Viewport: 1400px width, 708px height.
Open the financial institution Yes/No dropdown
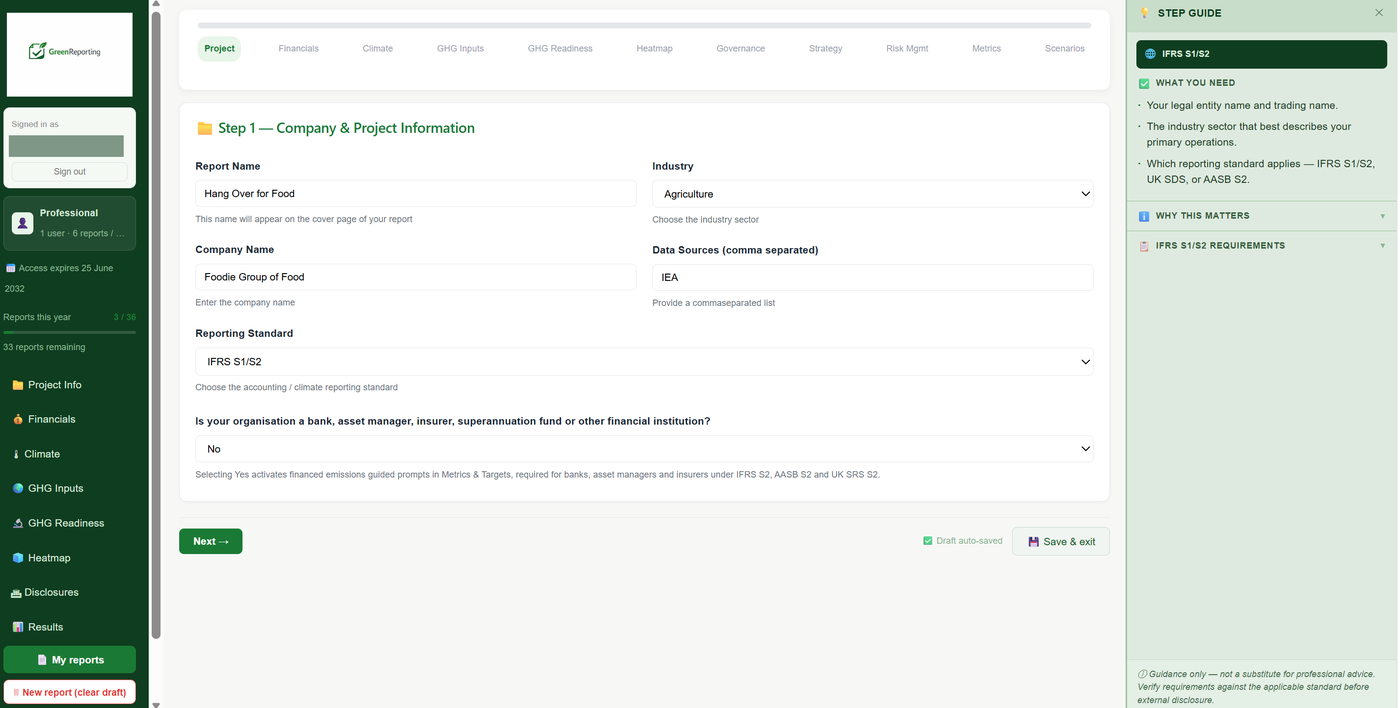coord(644,449)
